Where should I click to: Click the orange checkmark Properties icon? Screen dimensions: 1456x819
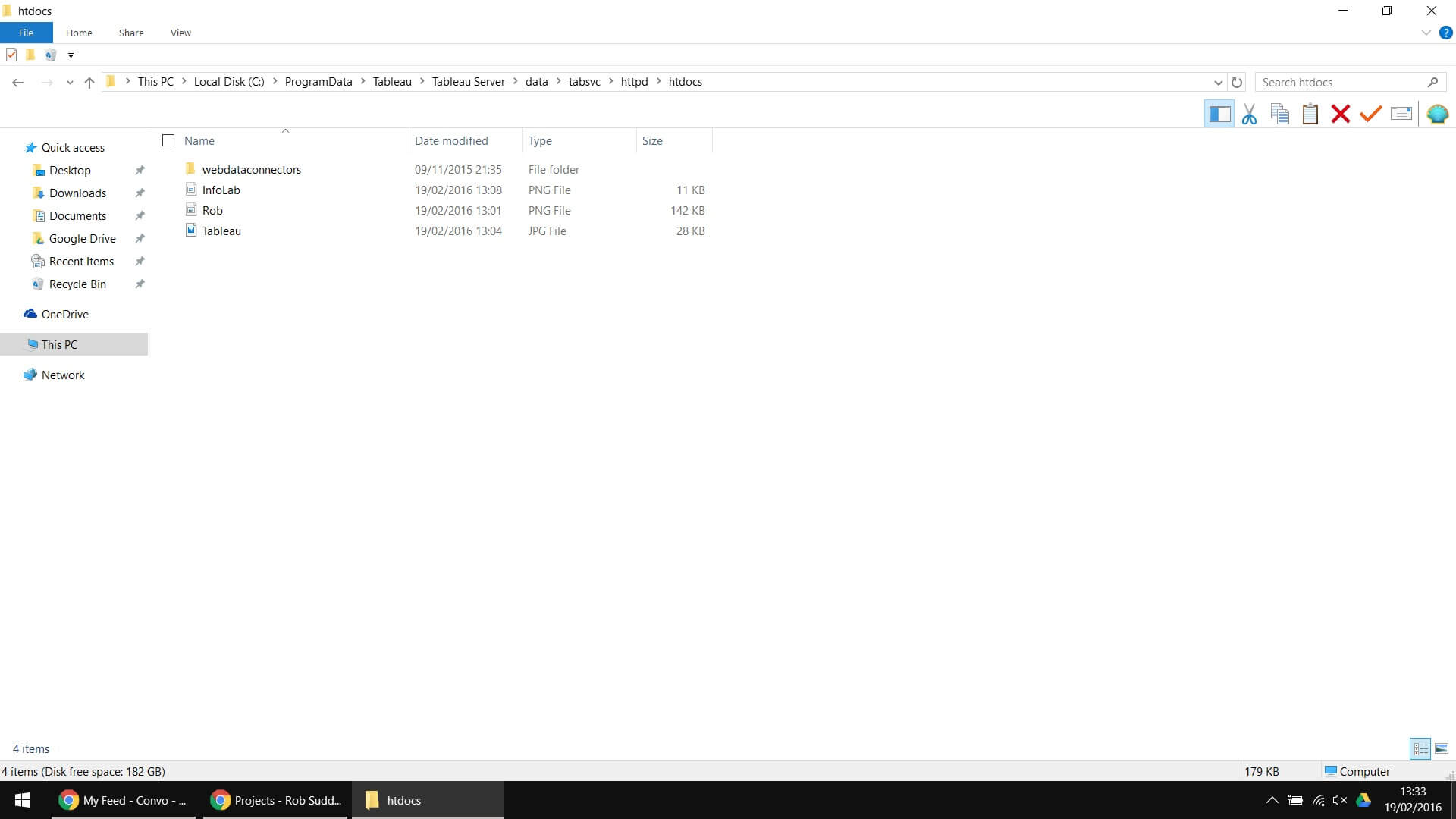pos(1370,114)
